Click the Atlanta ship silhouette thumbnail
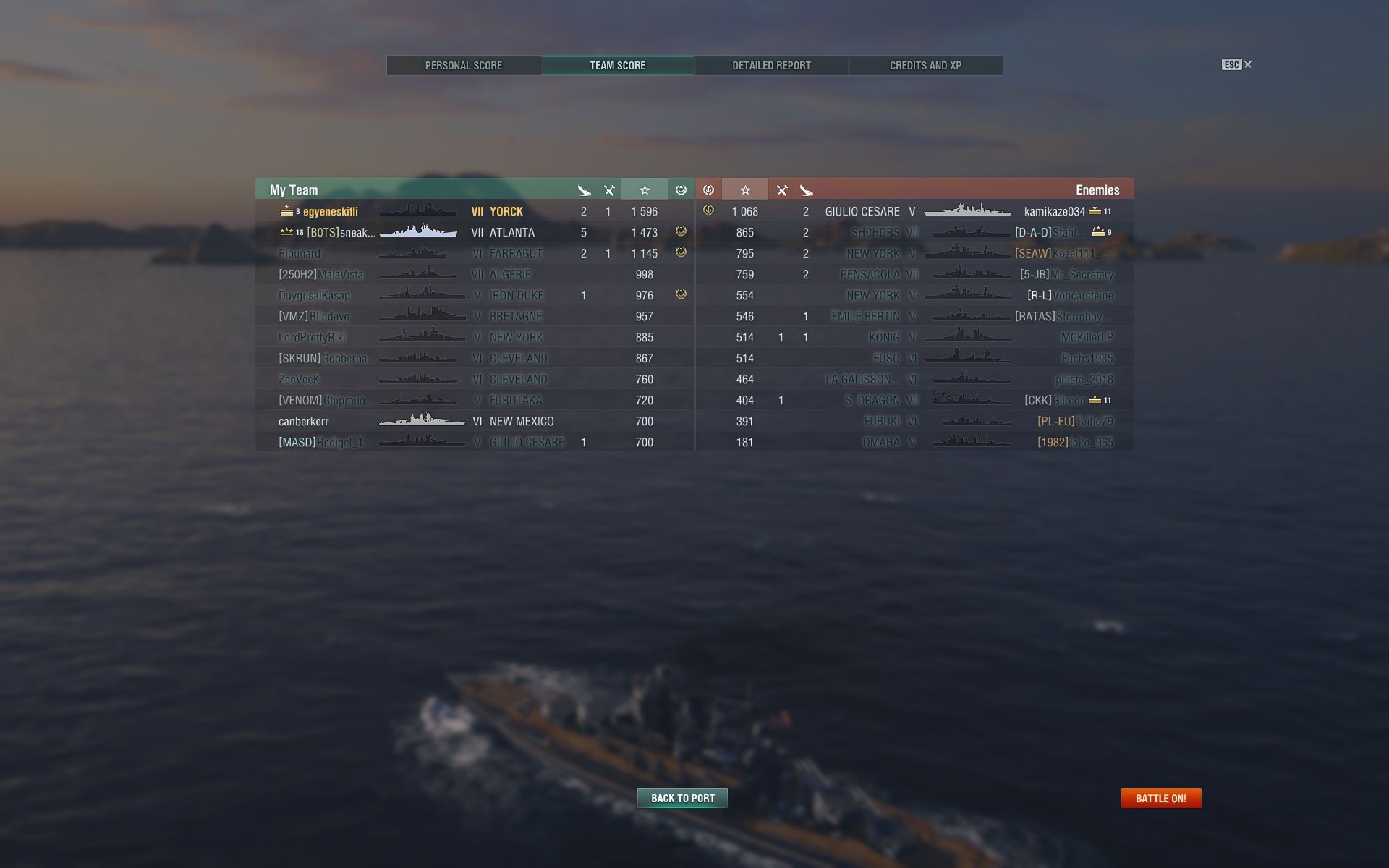1389x868 pixels. pos(418,231)
